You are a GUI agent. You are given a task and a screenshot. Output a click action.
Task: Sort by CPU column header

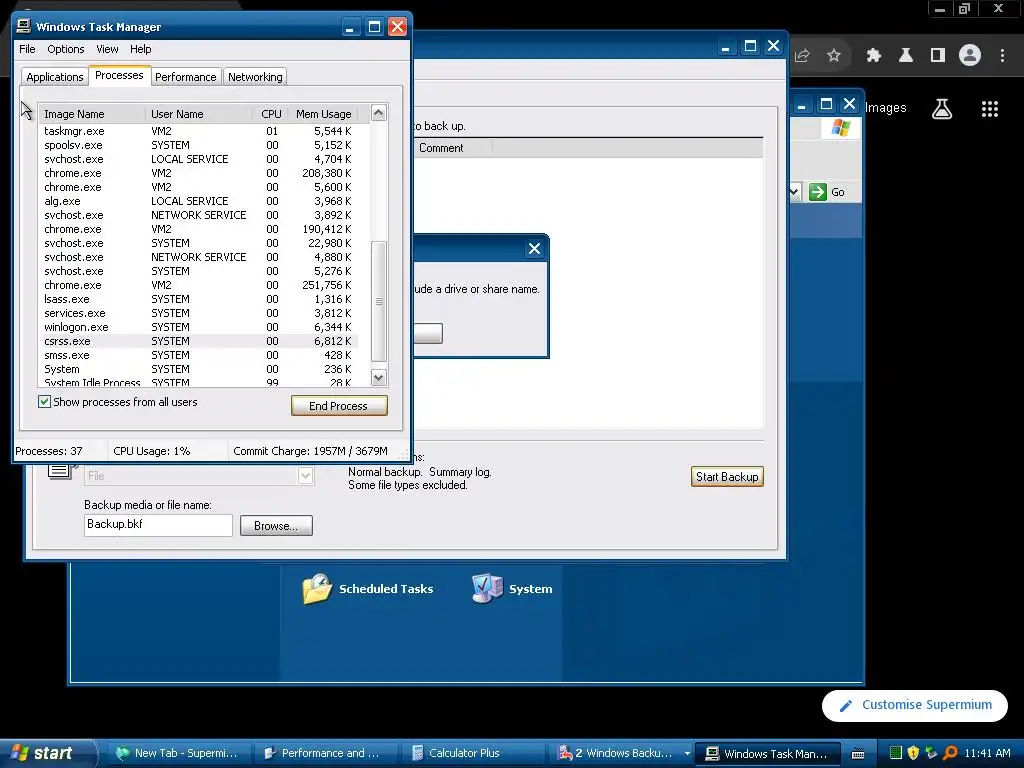(x=270, y=114)
